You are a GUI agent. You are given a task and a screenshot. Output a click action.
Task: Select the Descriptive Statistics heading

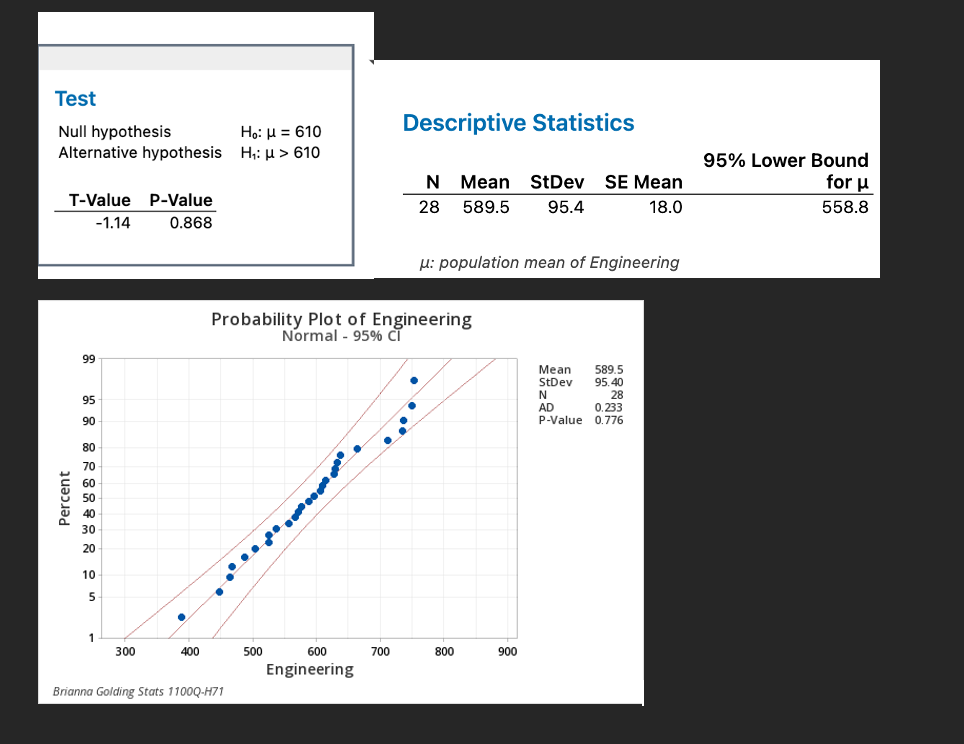coord(518,122)
